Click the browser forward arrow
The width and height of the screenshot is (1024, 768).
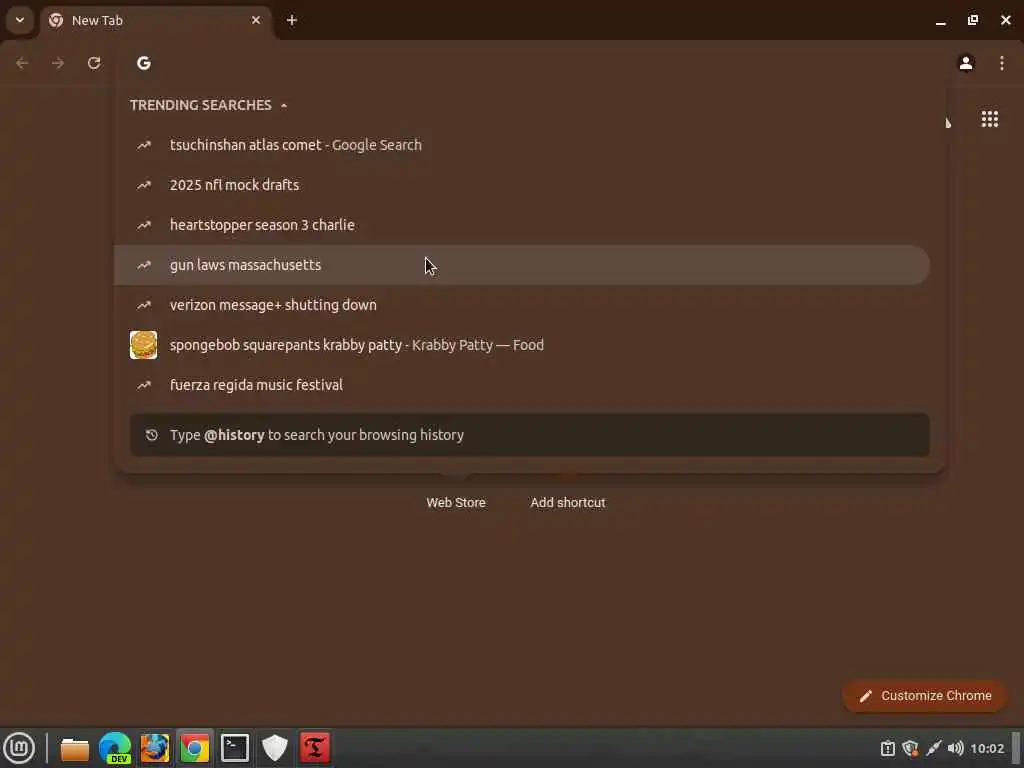58,63
